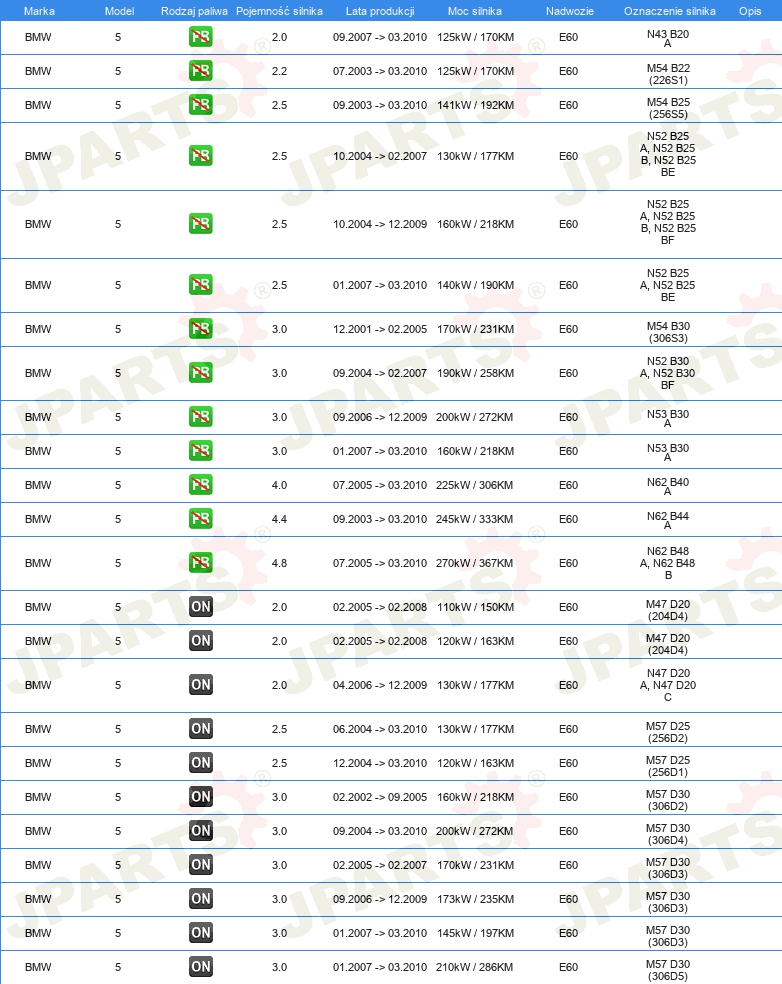The height and width of the screenshot is (984, 782).
Task: Select engine code 'N62 B40 A'
Action: pyautogui.click(x=668, y=486)
